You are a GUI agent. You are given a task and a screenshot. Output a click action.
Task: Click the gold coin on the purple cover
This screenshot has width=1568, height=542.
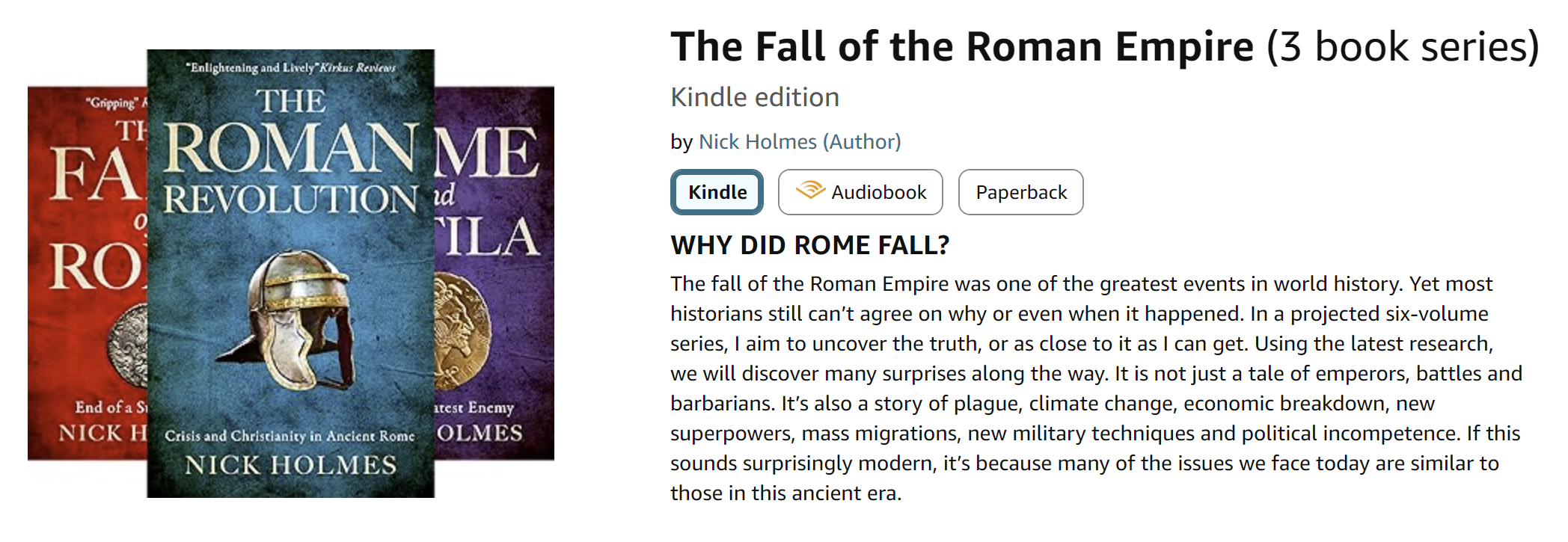(462, 329)
